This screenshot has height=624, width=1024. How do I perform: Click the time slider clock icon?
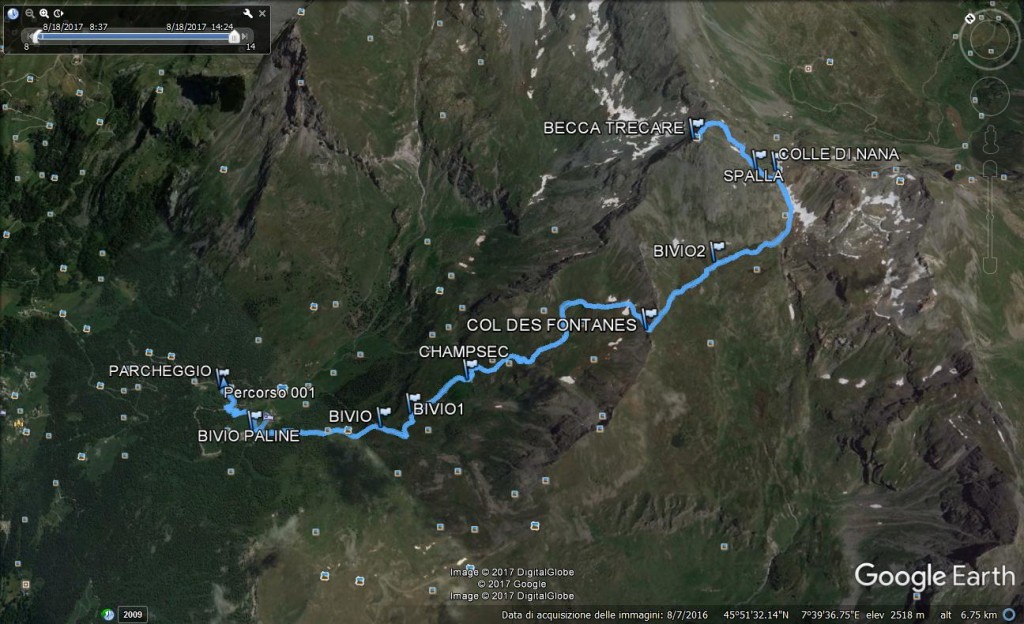click(12, 13)
